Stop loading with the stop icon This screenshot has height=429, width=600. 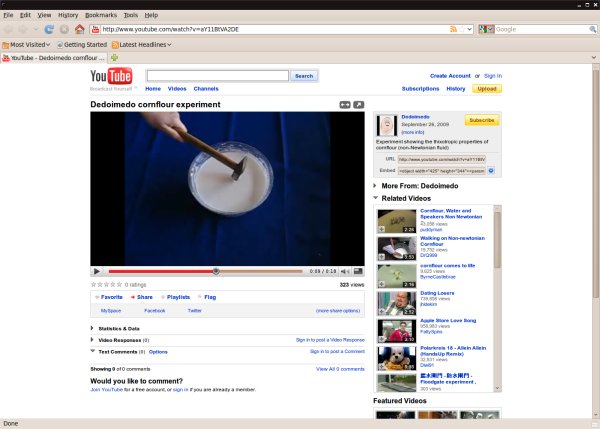64,29
